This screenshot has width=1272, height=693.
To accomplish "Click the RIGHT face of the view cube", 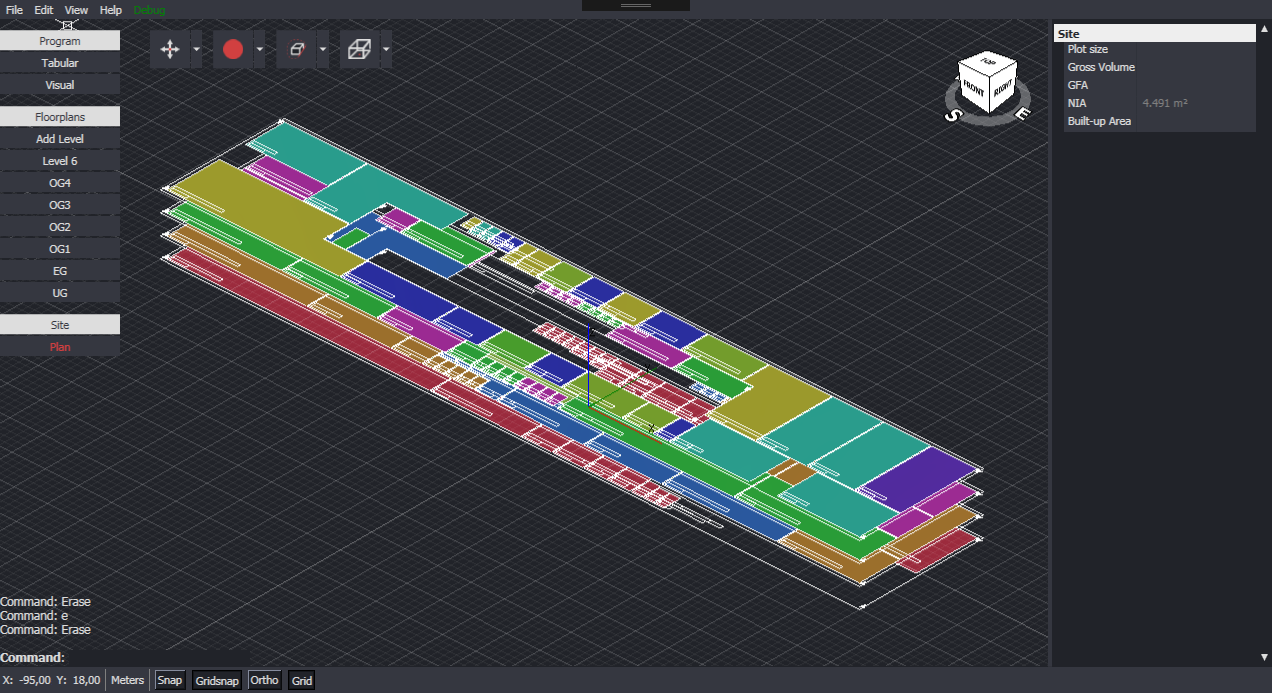I will click(1003, 87).
